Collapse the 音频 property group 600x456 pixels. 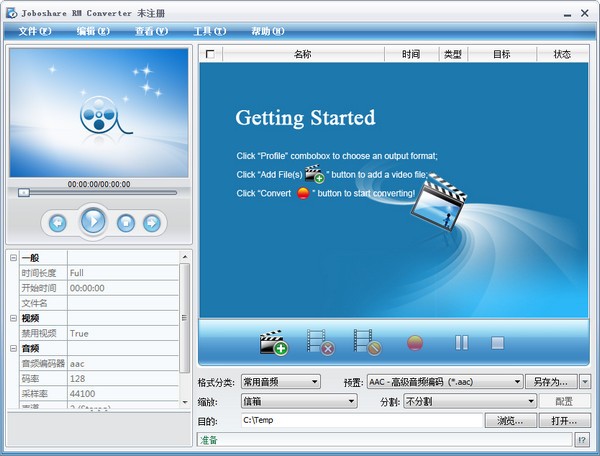(x=13, y=348)
